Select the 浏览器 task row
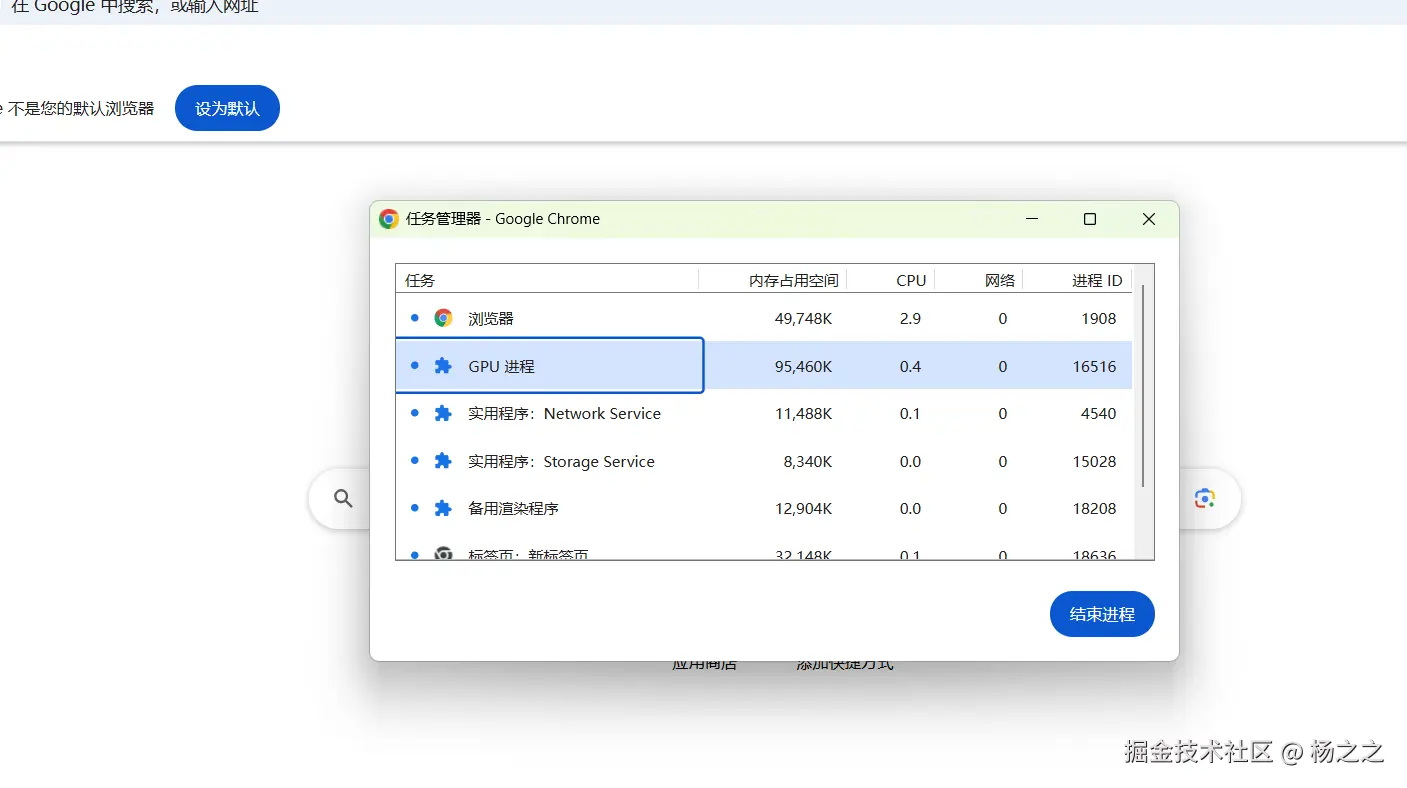Image resolution: width=1407 pixels, height=788 pixels. pos(764,318)
